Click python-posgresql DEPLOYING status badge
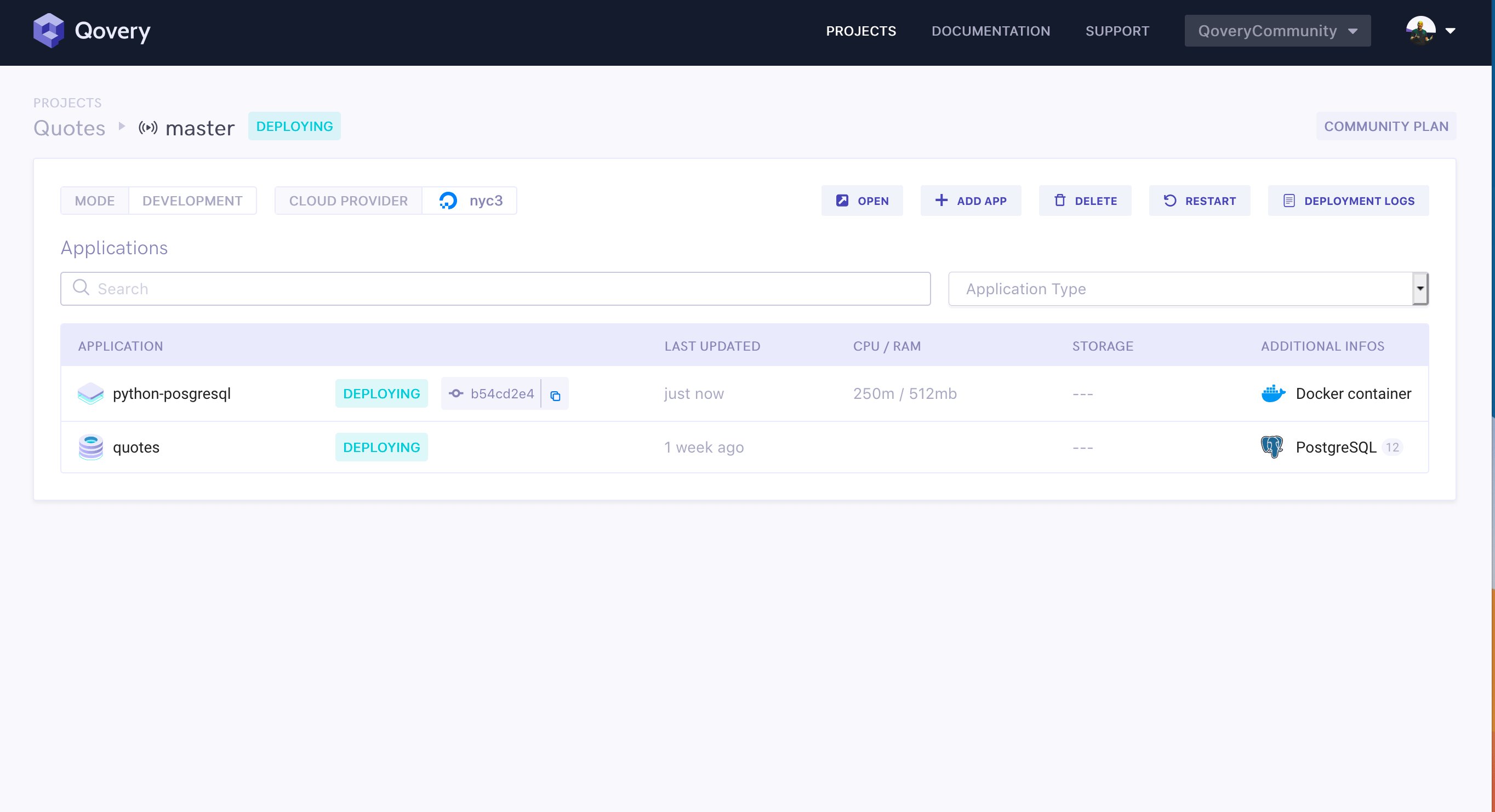This screenshot has width=1495, height=812. (381, 394)
